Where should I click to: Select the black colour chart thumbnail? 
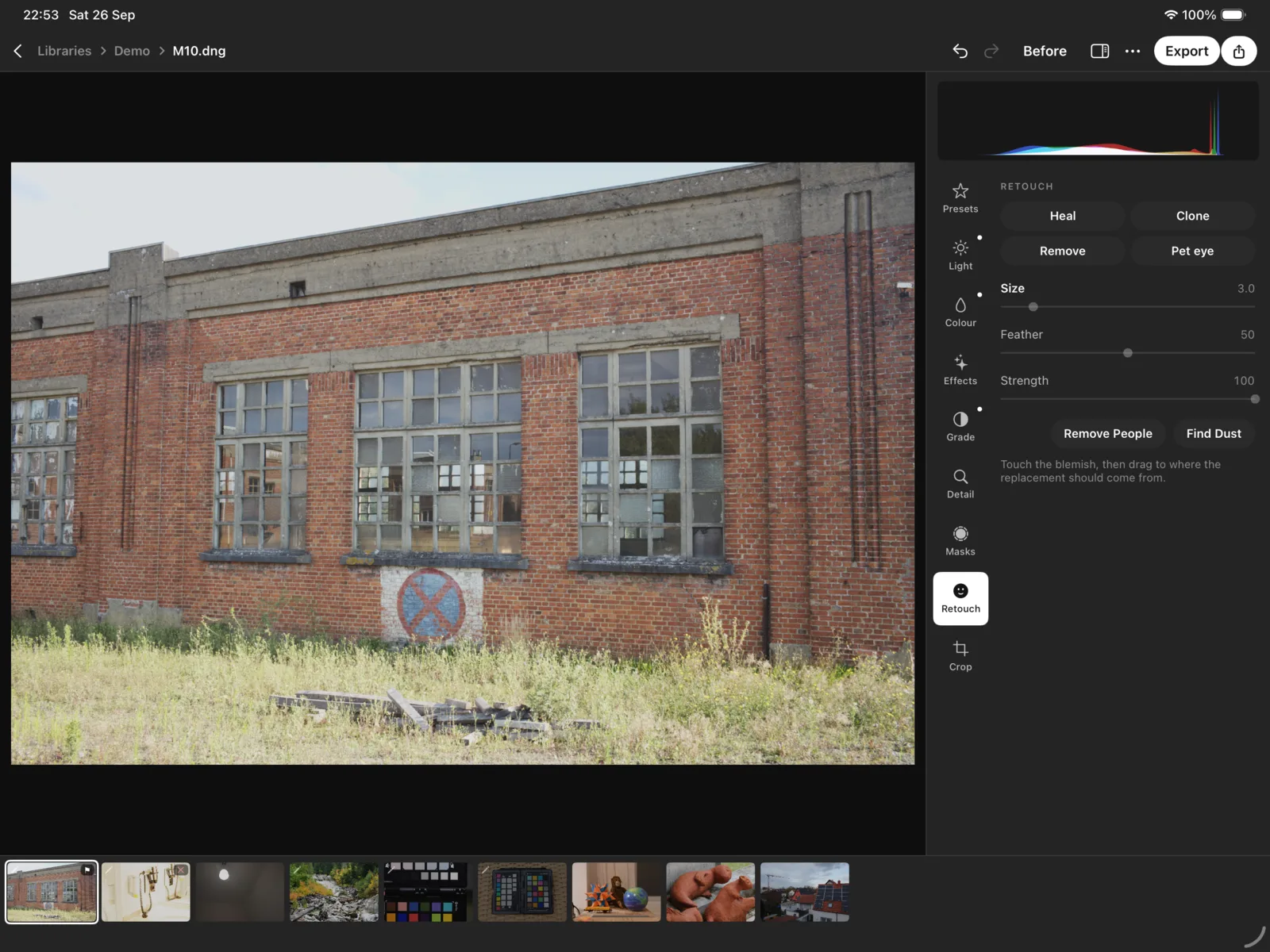428,892
